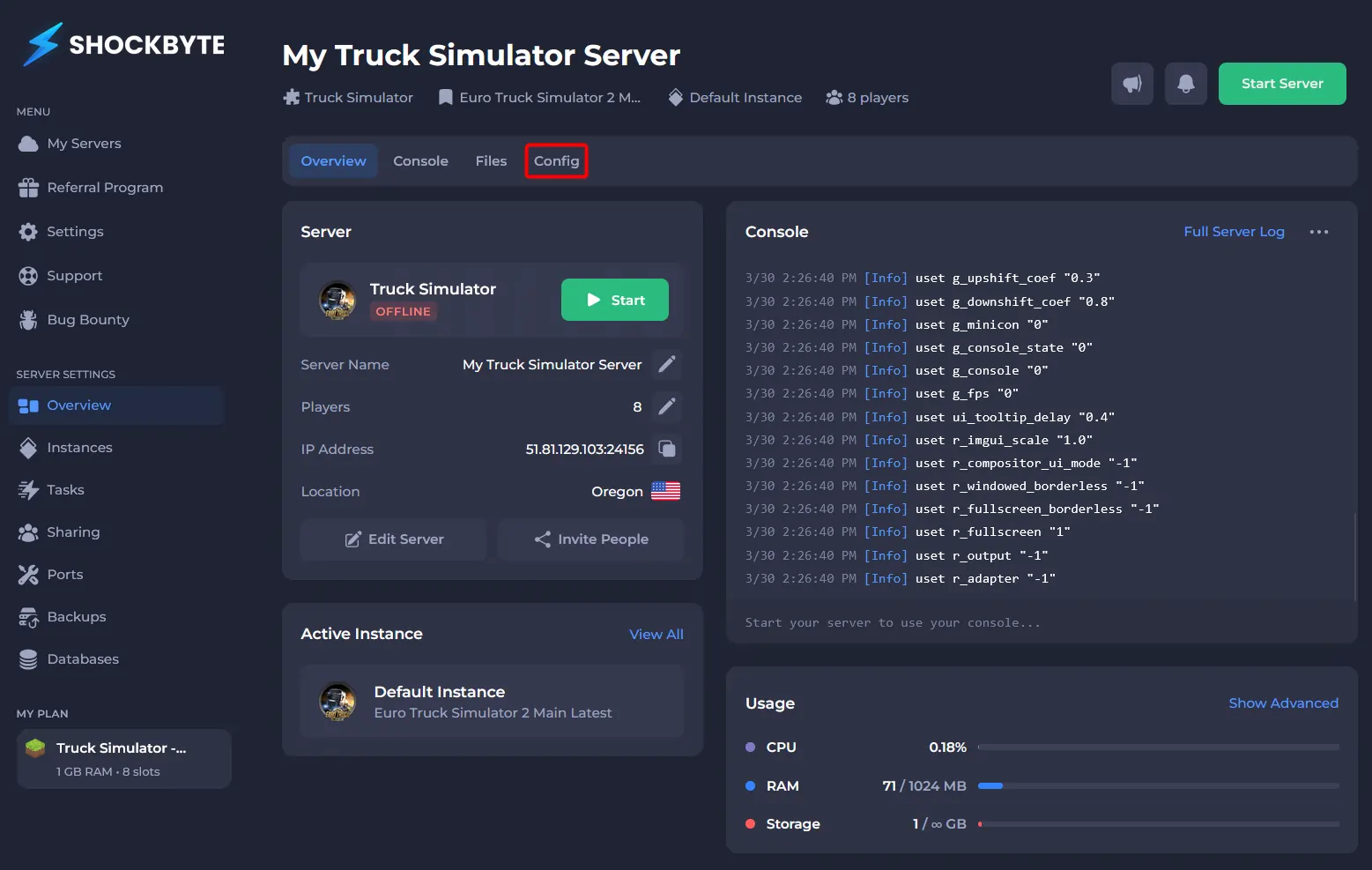
Task: Copy the IP address with copy icon
Action: click(x=667, y=449)
